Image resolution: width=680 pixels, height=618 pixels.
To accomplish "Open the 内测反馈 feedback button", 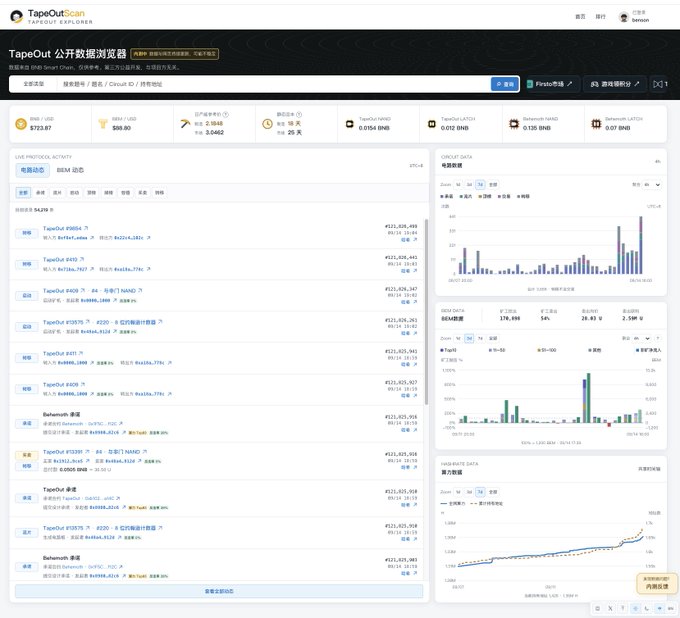I will click(x=656, y=583).
